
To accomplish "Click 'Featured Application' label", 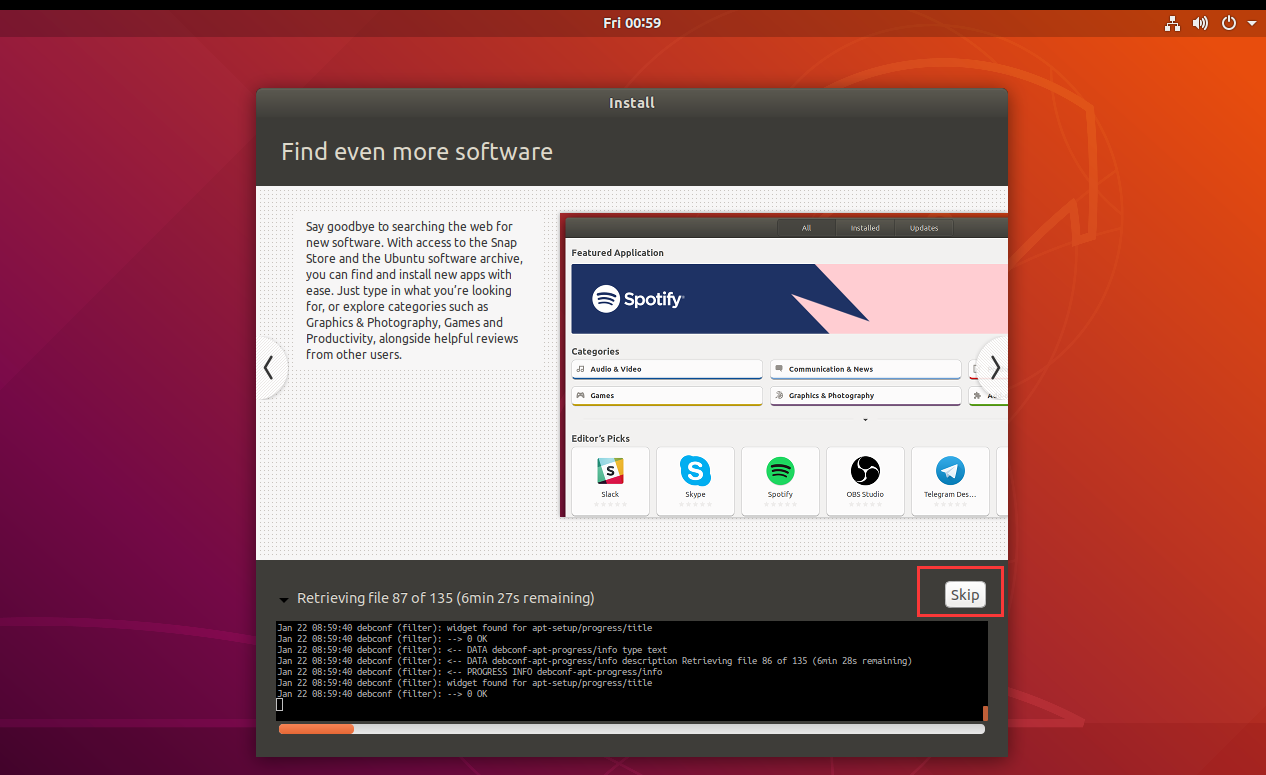I will click(617, 253).
